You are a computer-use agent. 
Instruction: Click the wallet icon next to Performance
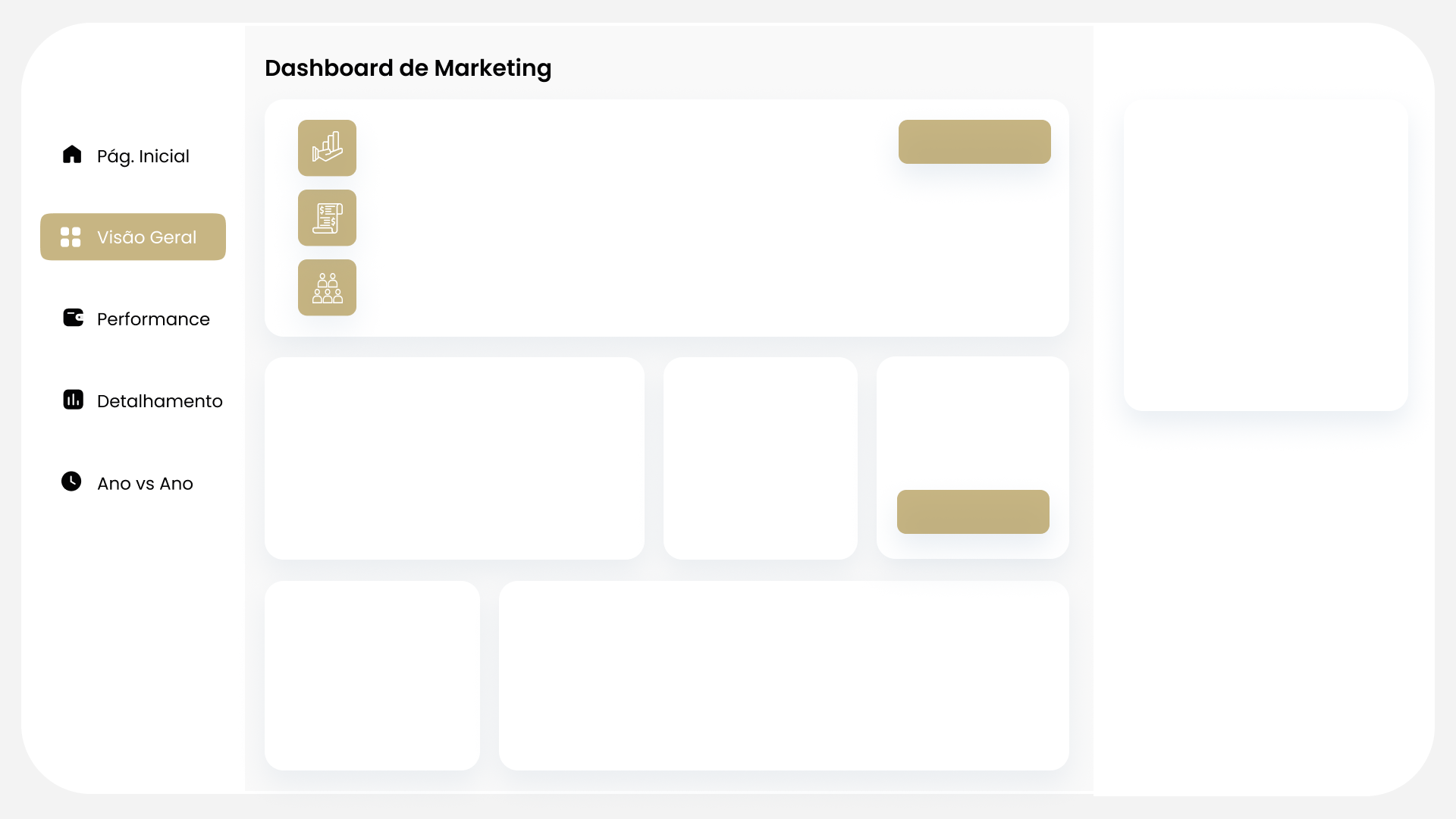point(72,318)
